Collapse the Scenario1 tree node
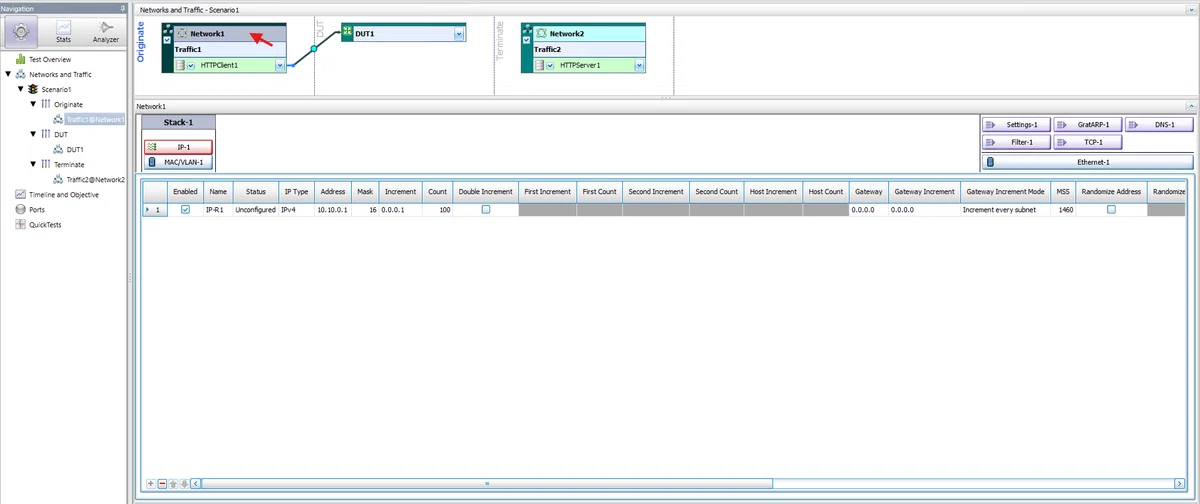The image size is (1200, 504). (x=20, y=89)
